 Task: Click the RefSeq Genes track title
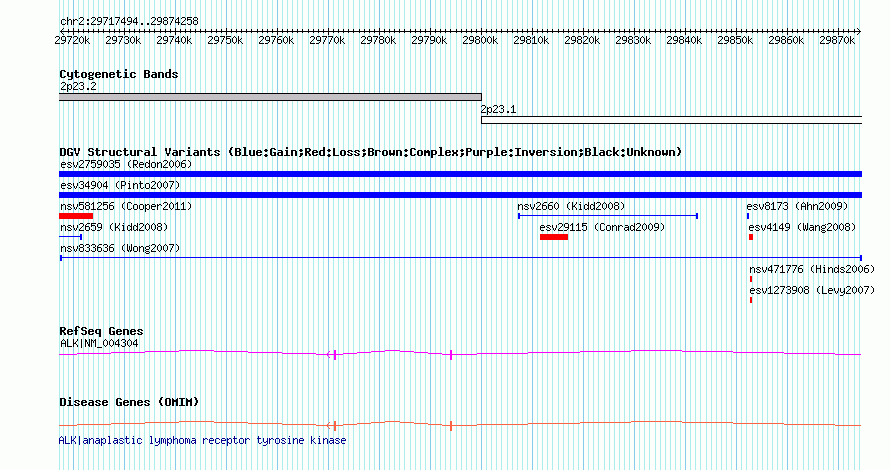tap(101, 331)
